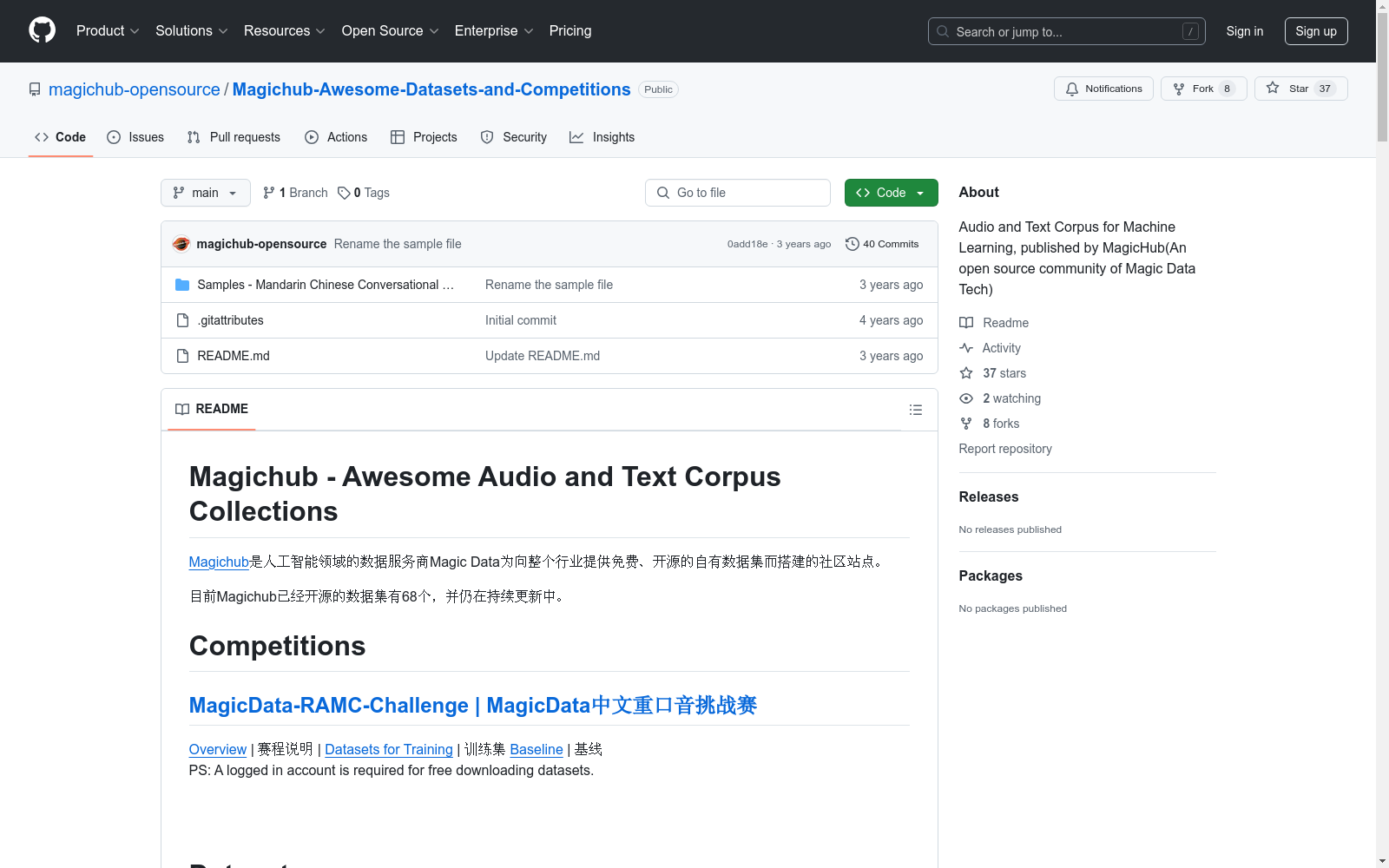This screenshot has height=868, width=1389.
Task: Fork the repository with the Fork button
Action: click(x=1203, y=89)
